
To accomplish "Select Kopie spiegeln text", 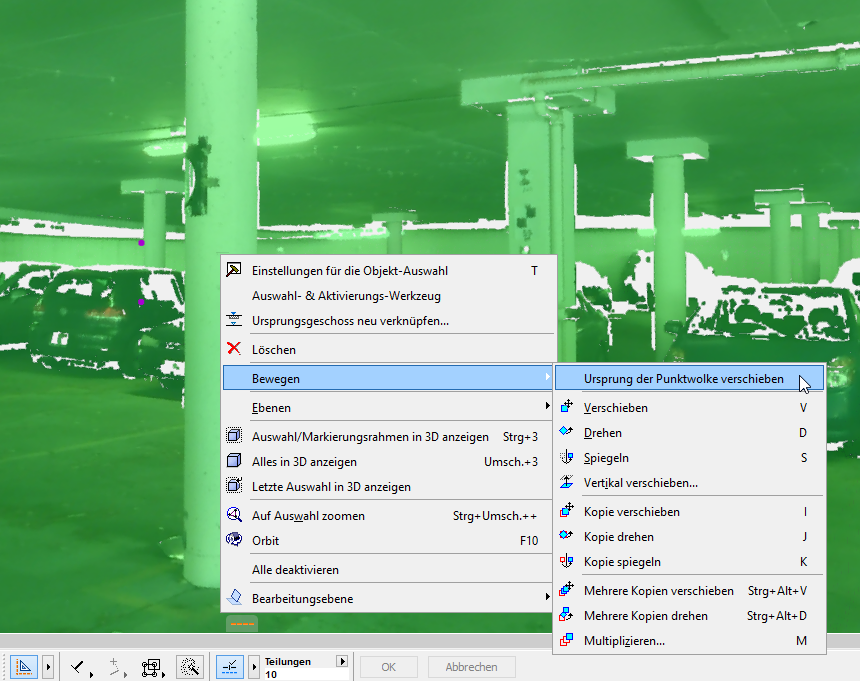I will point(622,562).
